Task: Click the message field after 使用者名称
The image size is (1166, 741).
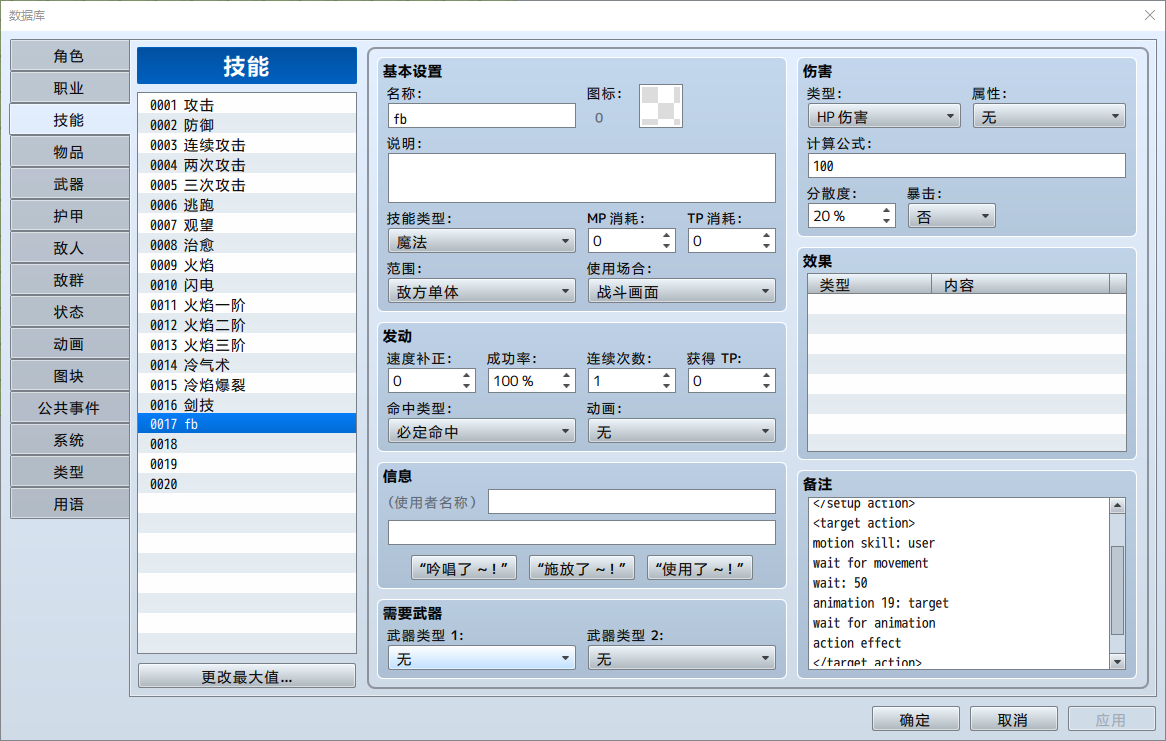Action: coord(632,502)
